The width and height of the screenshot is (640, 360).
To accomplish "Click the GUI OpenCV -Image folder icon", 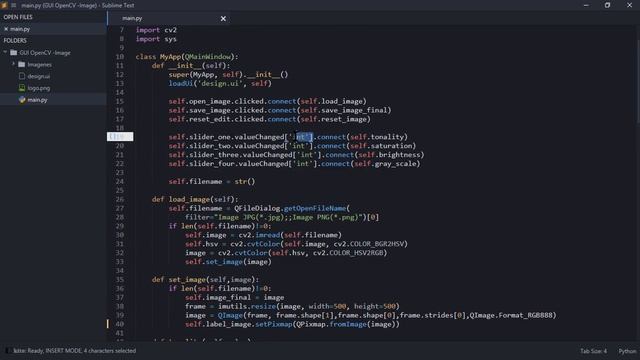I will coord(13,53).
